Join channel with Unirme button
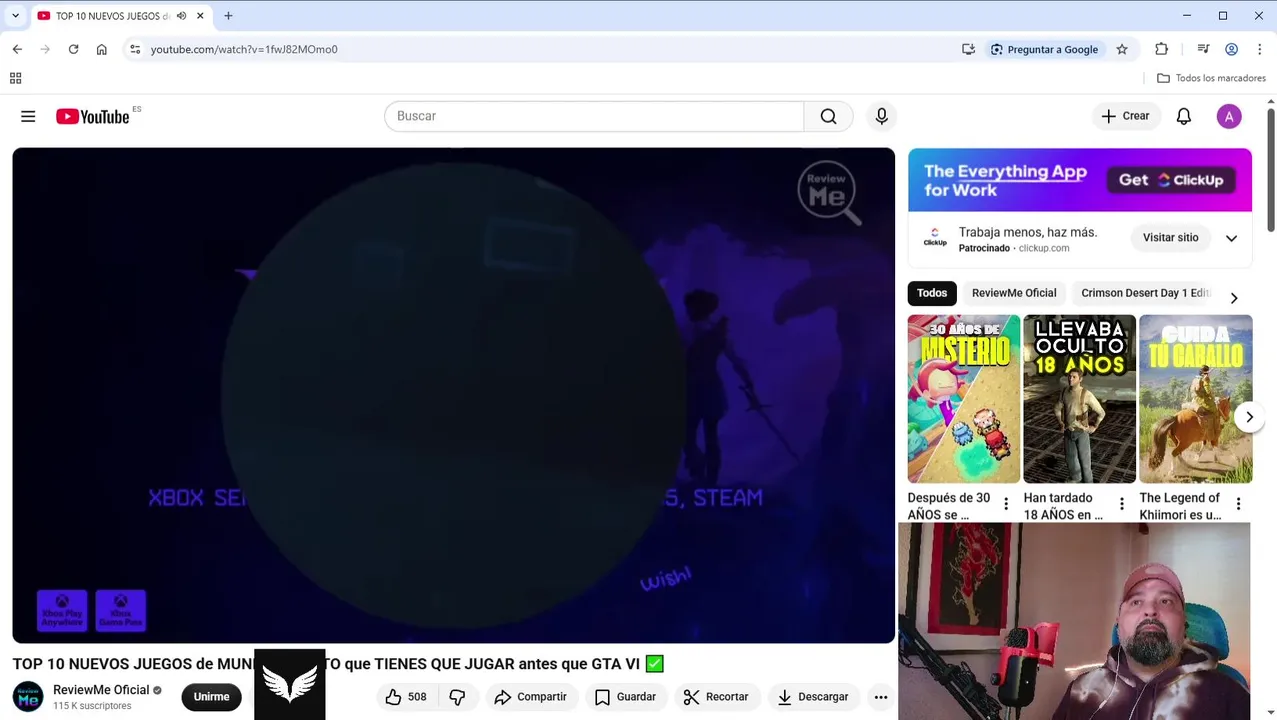This screenshot has width=1277, height=720. 211,697
